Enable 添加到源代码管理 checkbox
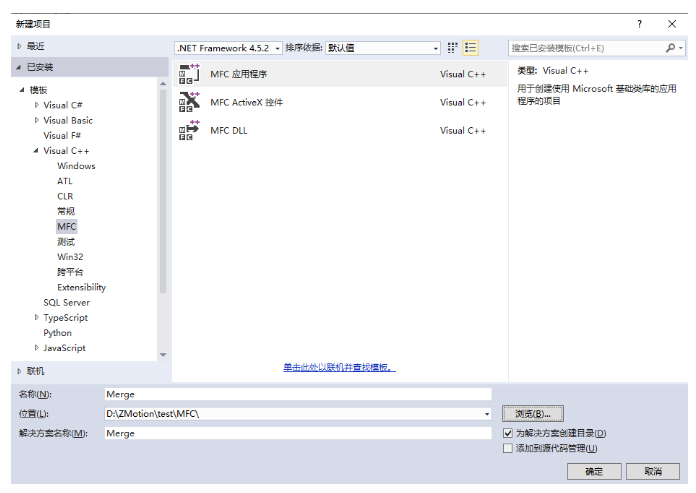The width and height of the screenshot is (696, 493). click(508, 448)
